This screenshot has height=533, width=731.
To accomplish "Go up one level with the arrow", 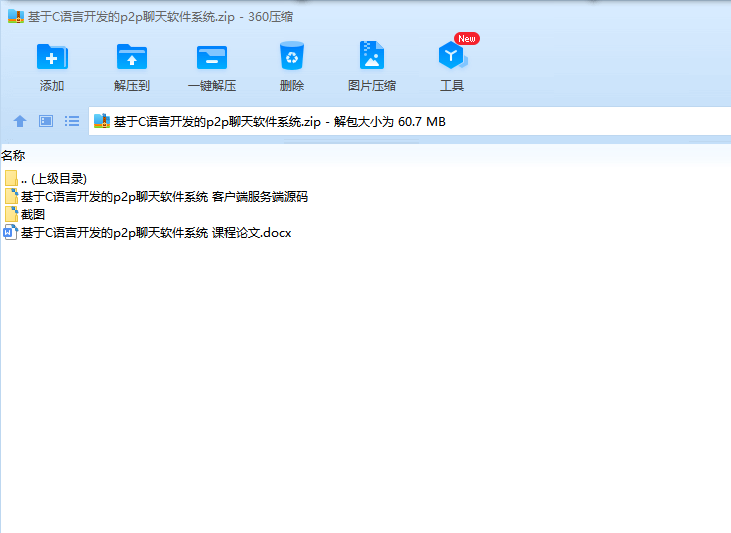I will (x=20, y=121).
